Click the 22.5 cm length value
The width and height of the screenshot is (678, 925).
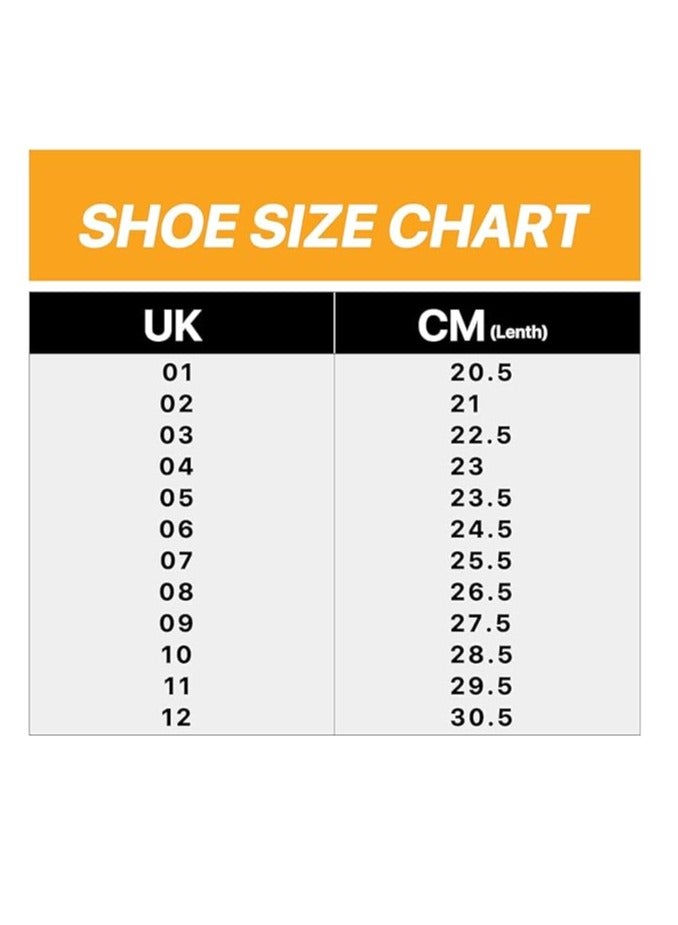coord(481,436)
